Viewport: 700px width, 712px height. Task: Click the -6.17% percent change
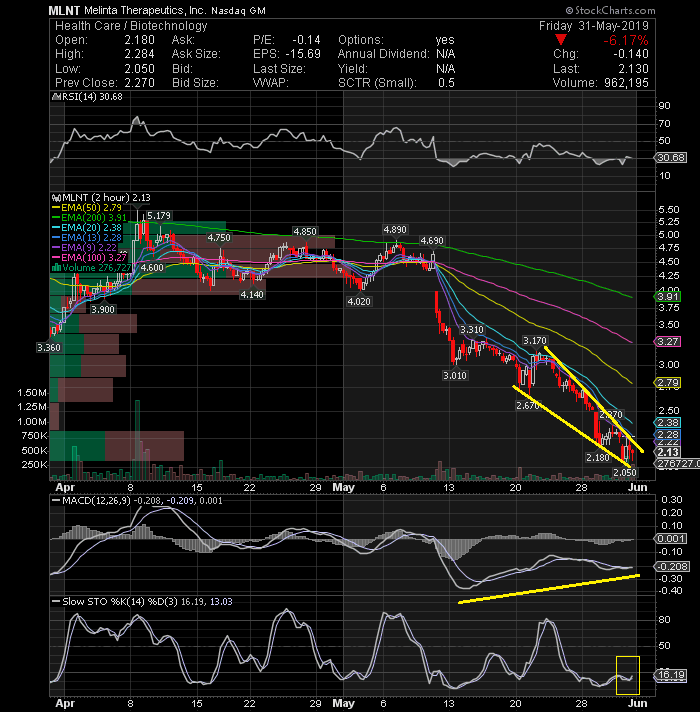pos(626,40)
